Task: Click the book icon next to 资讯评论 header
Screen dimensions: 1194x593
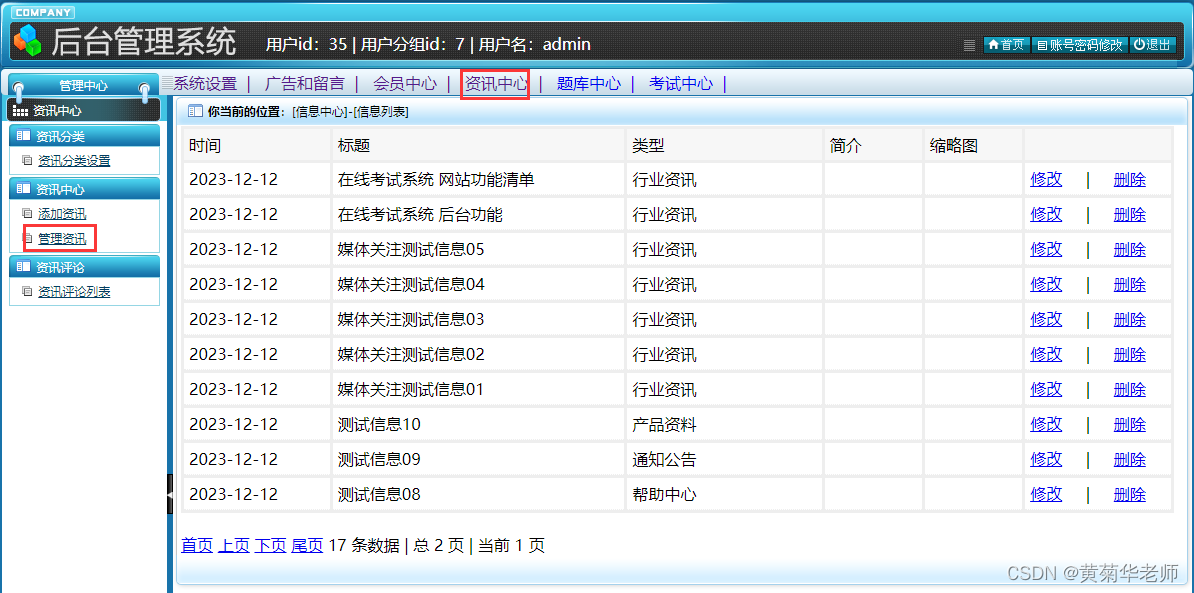Action: [x=23, y=267]
